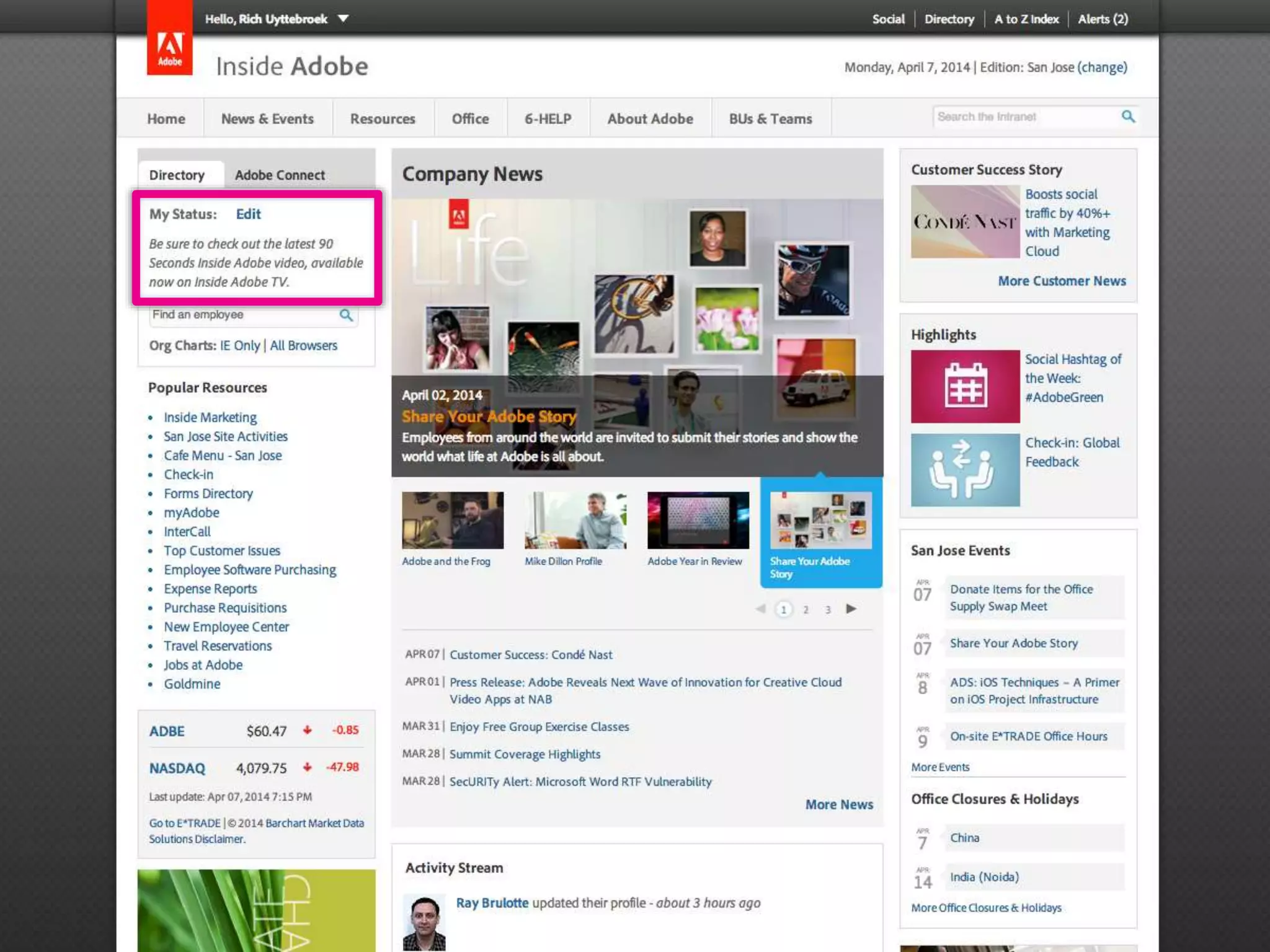Image resolution: width=1270 pixels, height=952 pixels.
Task: Click the intranet search magnifier icon
Action: (1128, 117)
